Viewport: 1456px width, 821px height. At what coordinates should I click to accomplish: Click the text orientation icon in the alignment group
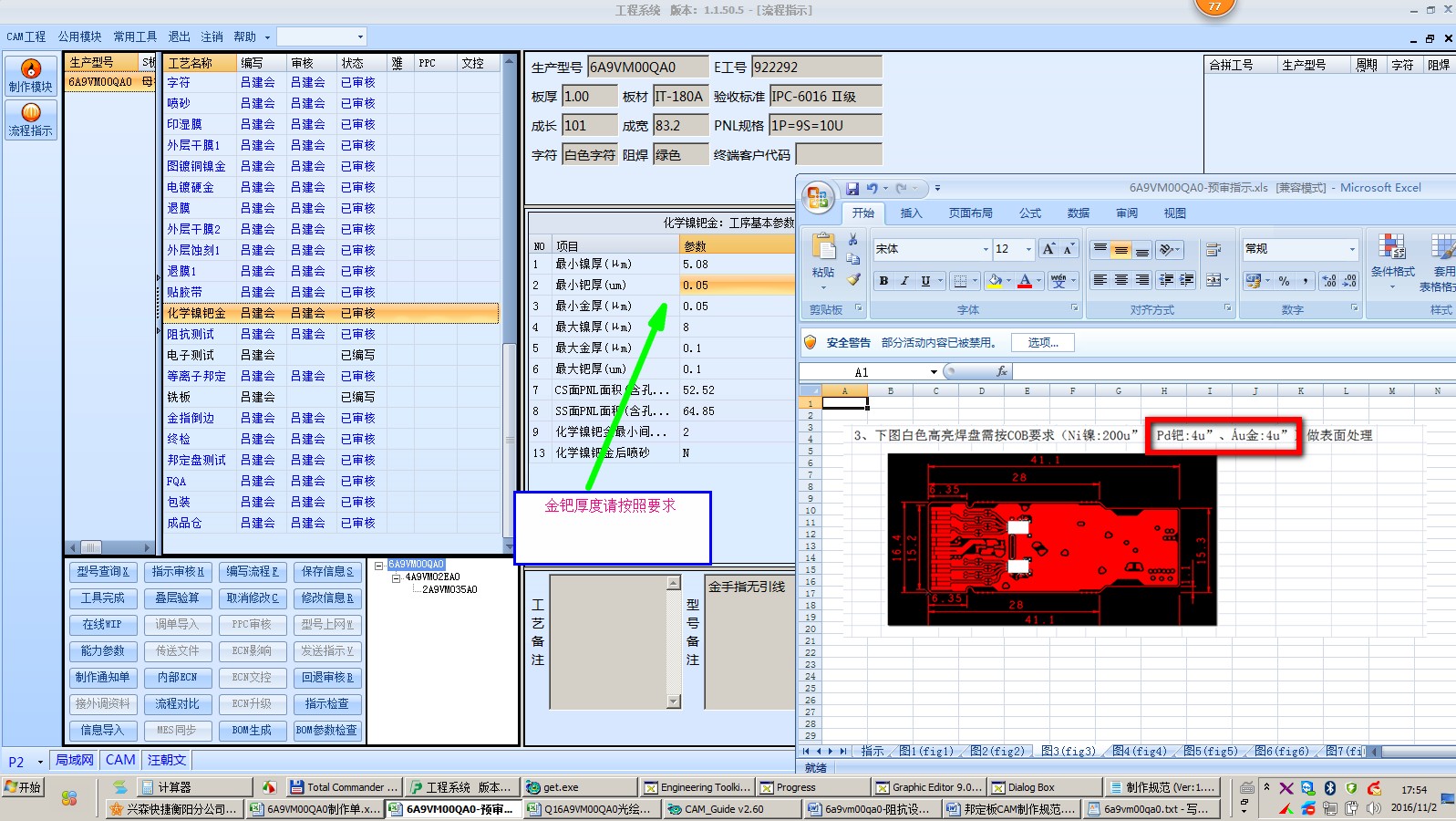click(x=1166, y=249)
